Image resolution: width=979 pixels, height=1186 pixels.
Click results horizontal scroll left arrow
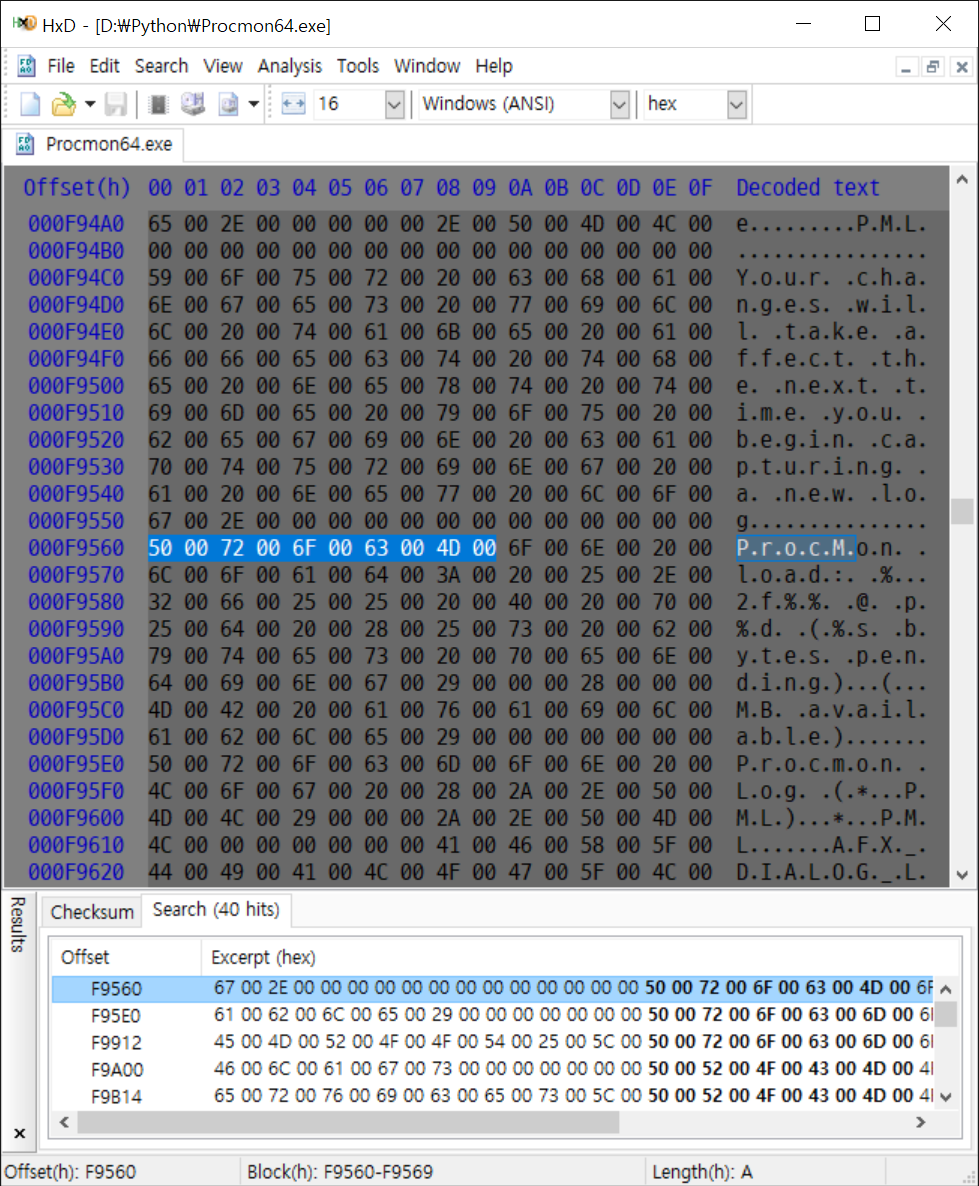64,1122
